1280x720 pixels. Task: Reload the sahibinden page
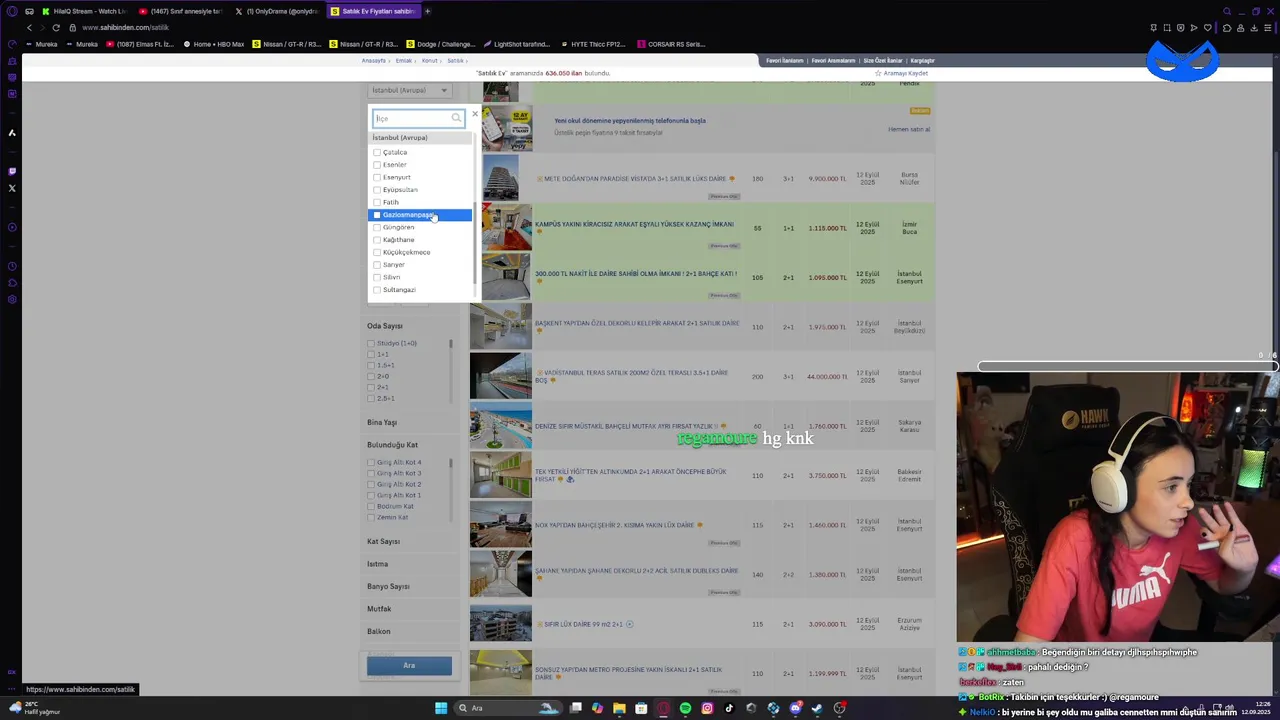point(56,28)
